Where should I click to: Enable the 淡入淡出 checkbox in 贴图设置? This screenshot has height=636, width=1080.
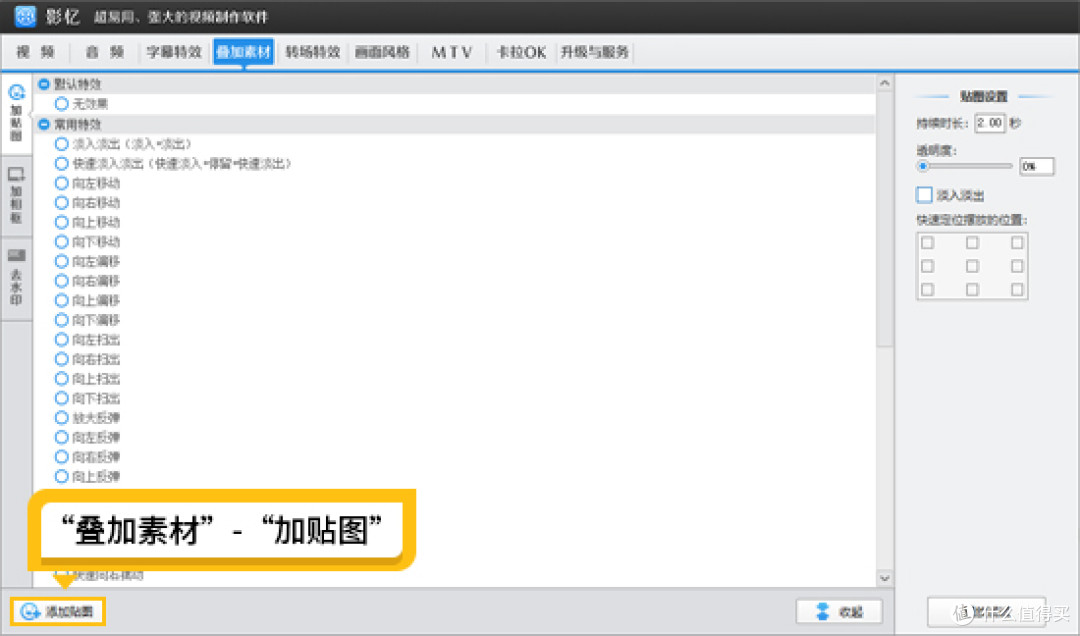(924, 195)
